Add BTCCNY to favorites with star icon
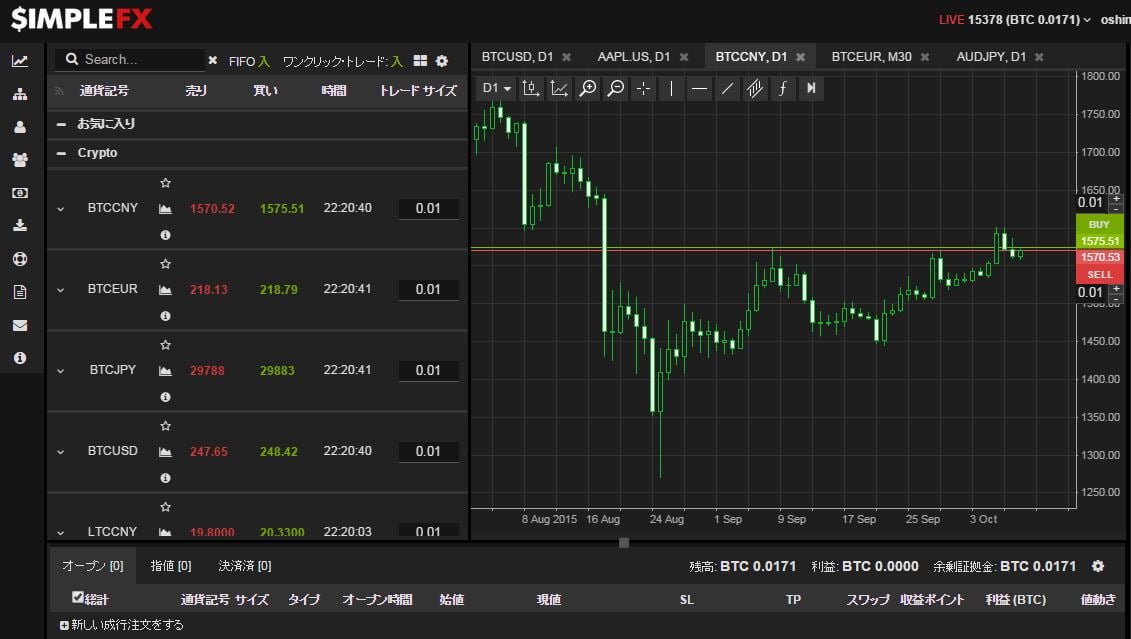Viewport: 1131px width, 639px height. tap(166, 183)
